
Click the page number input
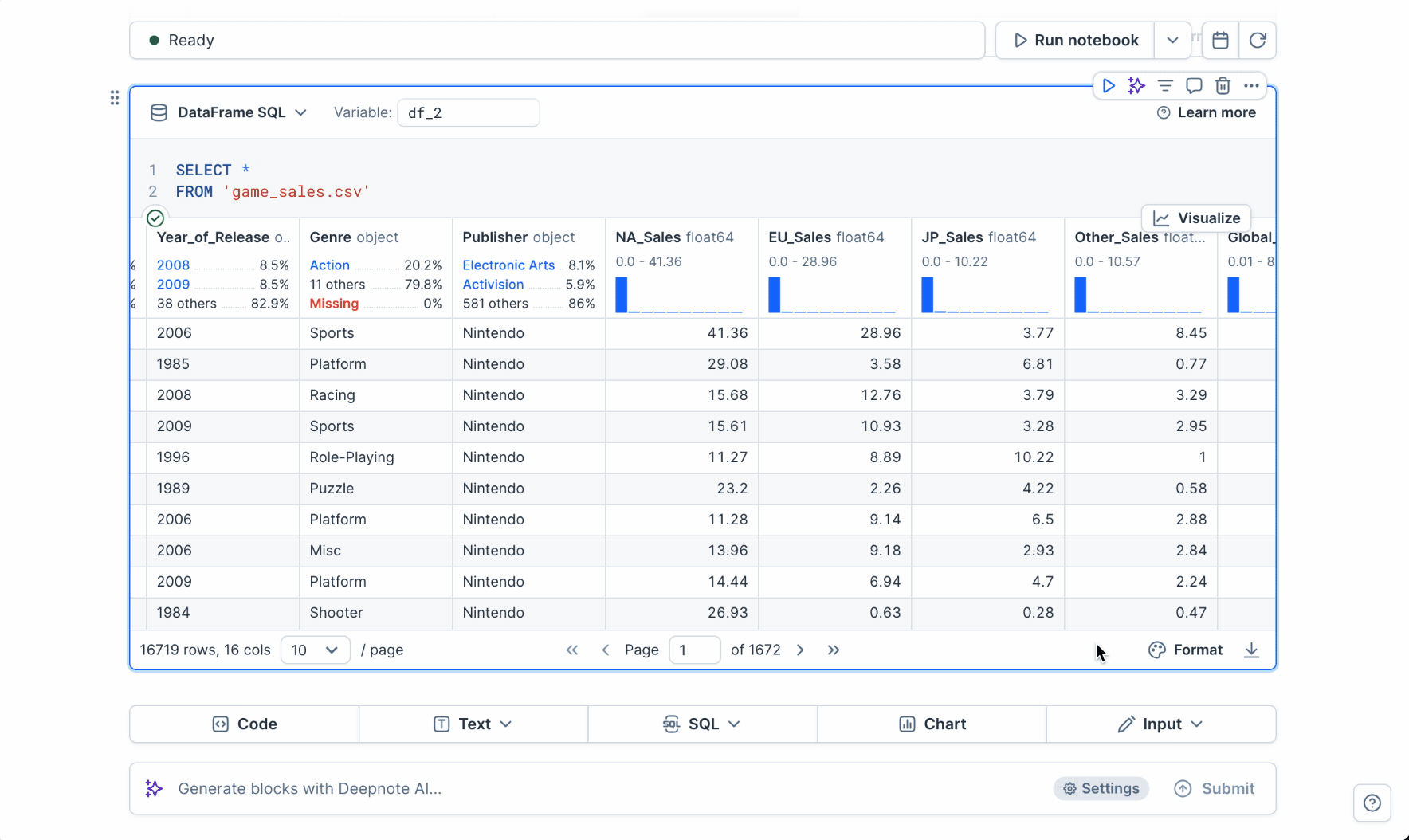coord(695,650)
